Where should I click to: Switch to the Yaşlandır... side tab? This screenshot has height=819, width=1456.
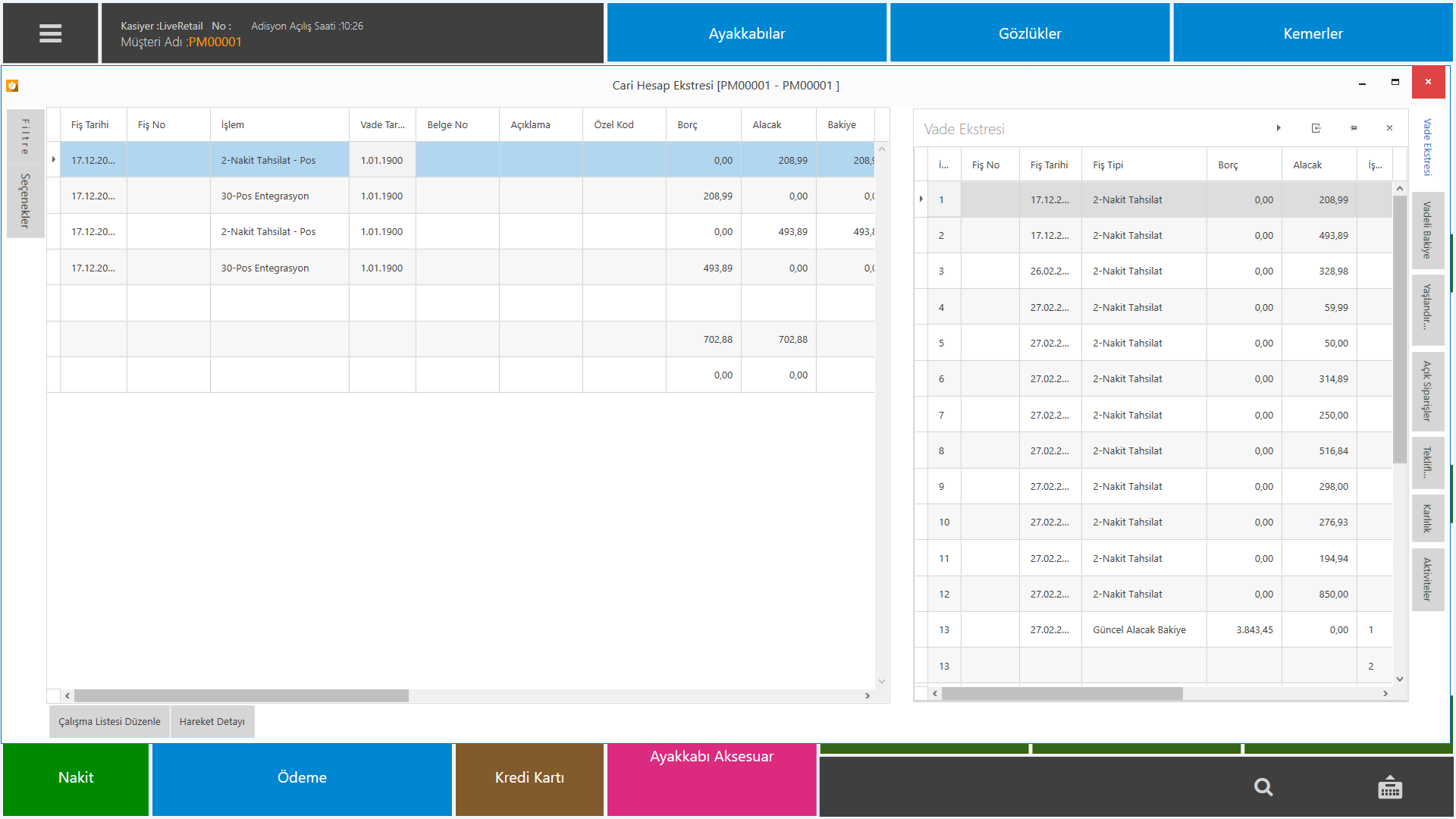[x=1427, y=309]
